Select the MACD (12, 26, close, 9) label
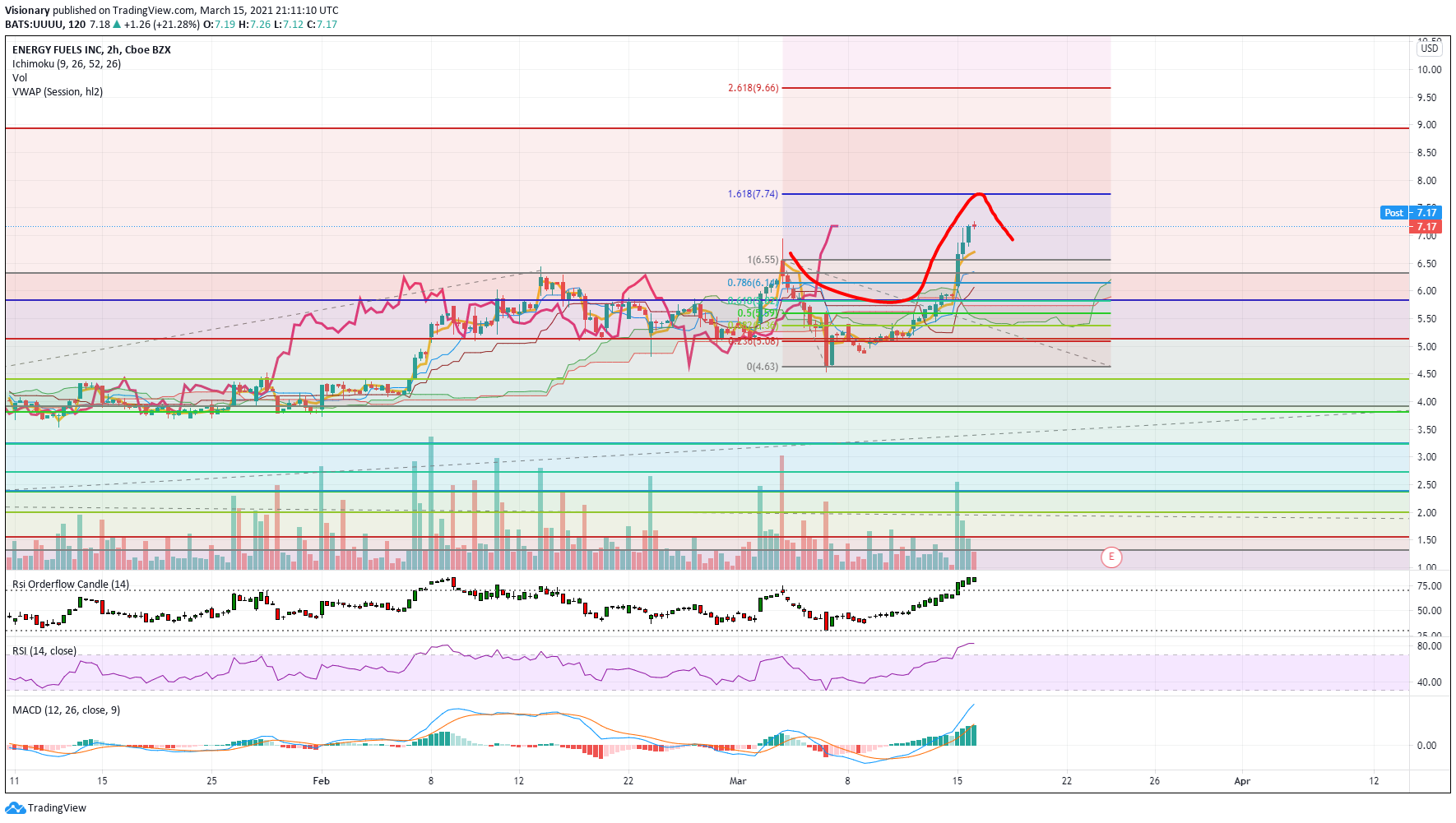 pos(66,710)
